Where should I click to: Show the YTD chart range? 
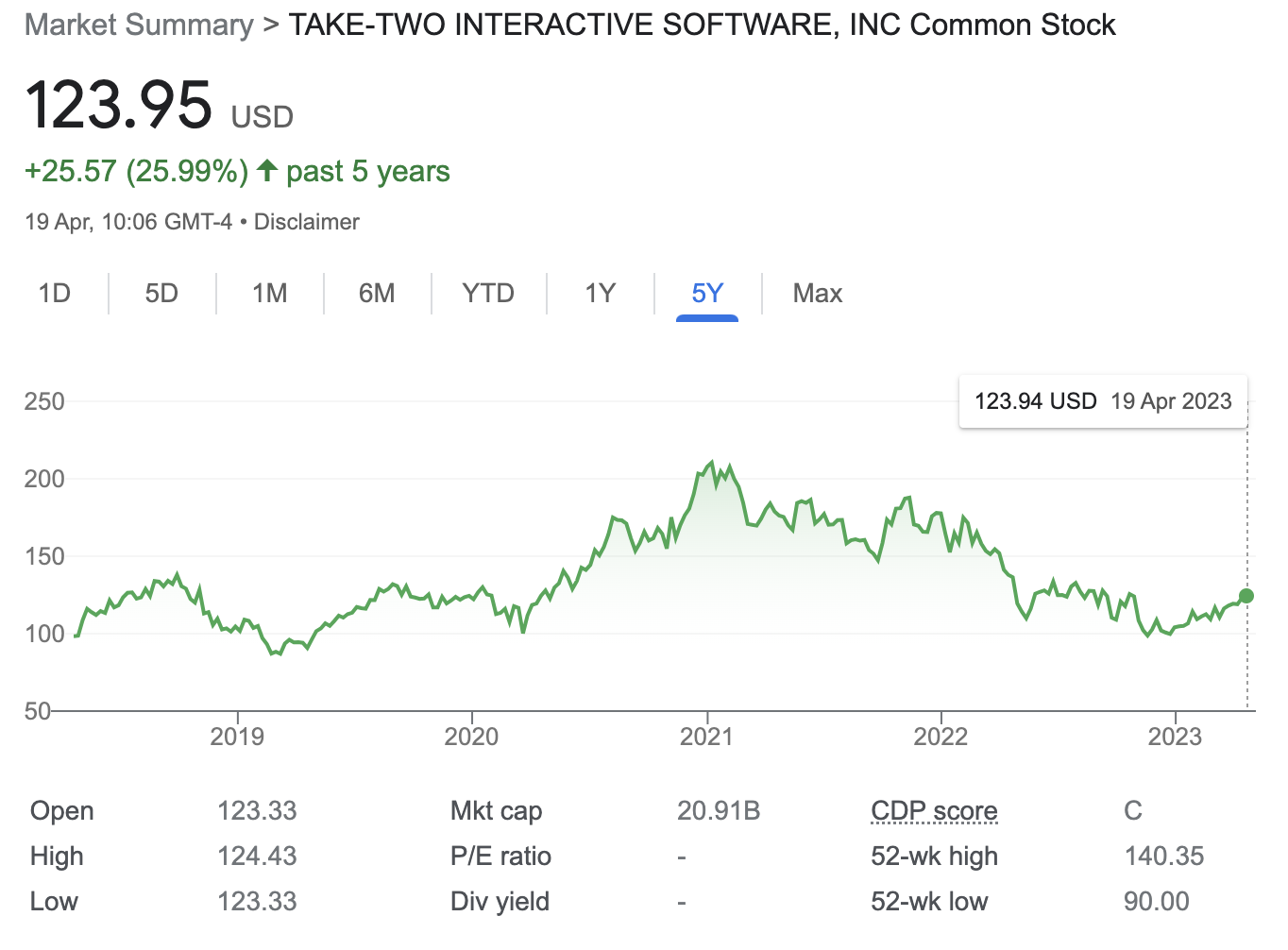[488, 294]
